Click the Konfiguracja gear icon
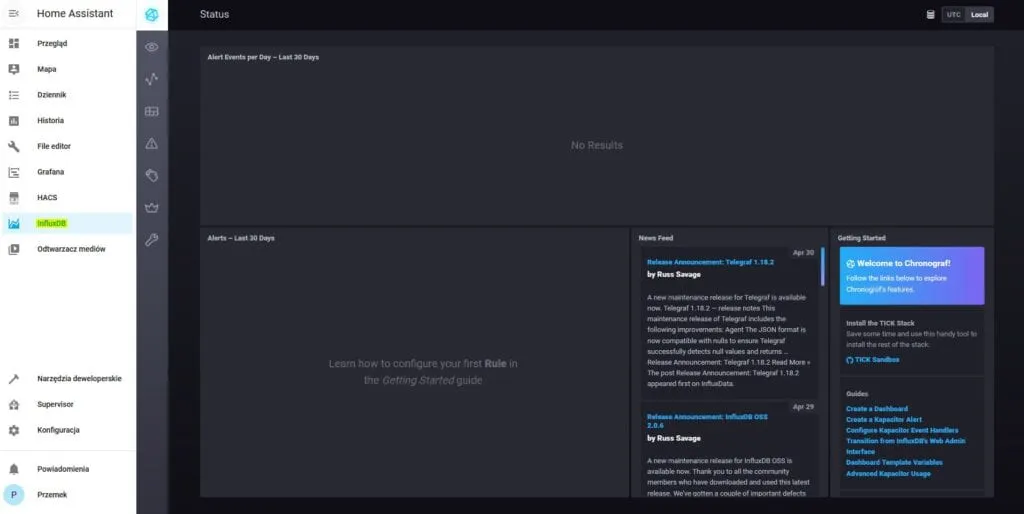1024x514 pixels. pos(14,430)
